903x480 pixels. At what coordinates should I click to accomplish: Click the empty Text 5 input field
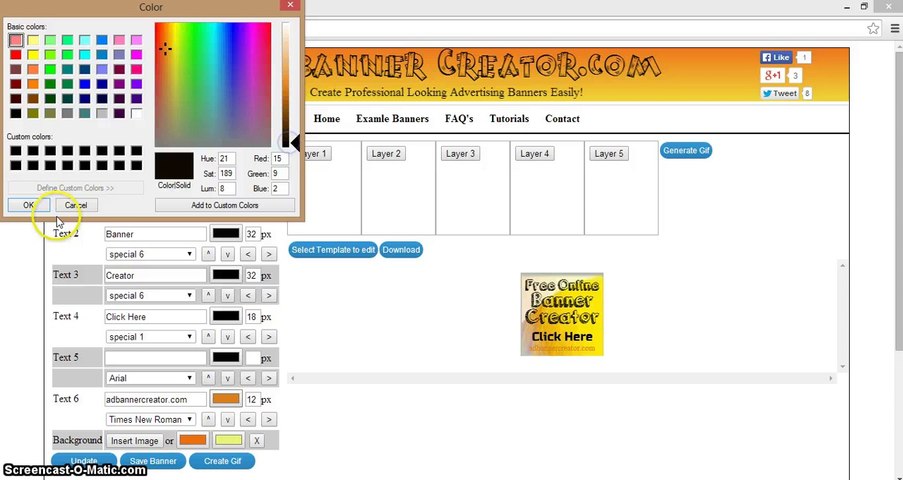[x=155, y=358]
